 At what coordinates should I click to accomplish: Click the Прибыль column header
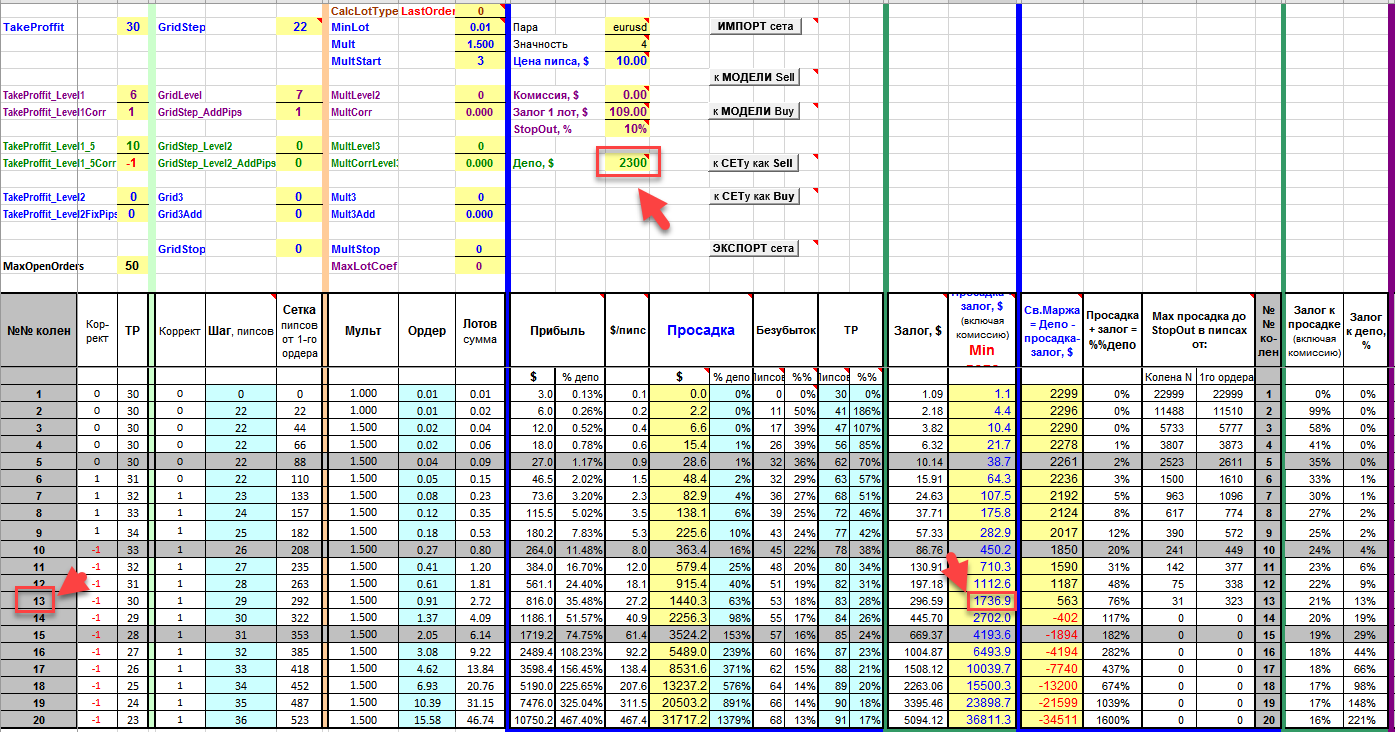(x=559, y=330)
